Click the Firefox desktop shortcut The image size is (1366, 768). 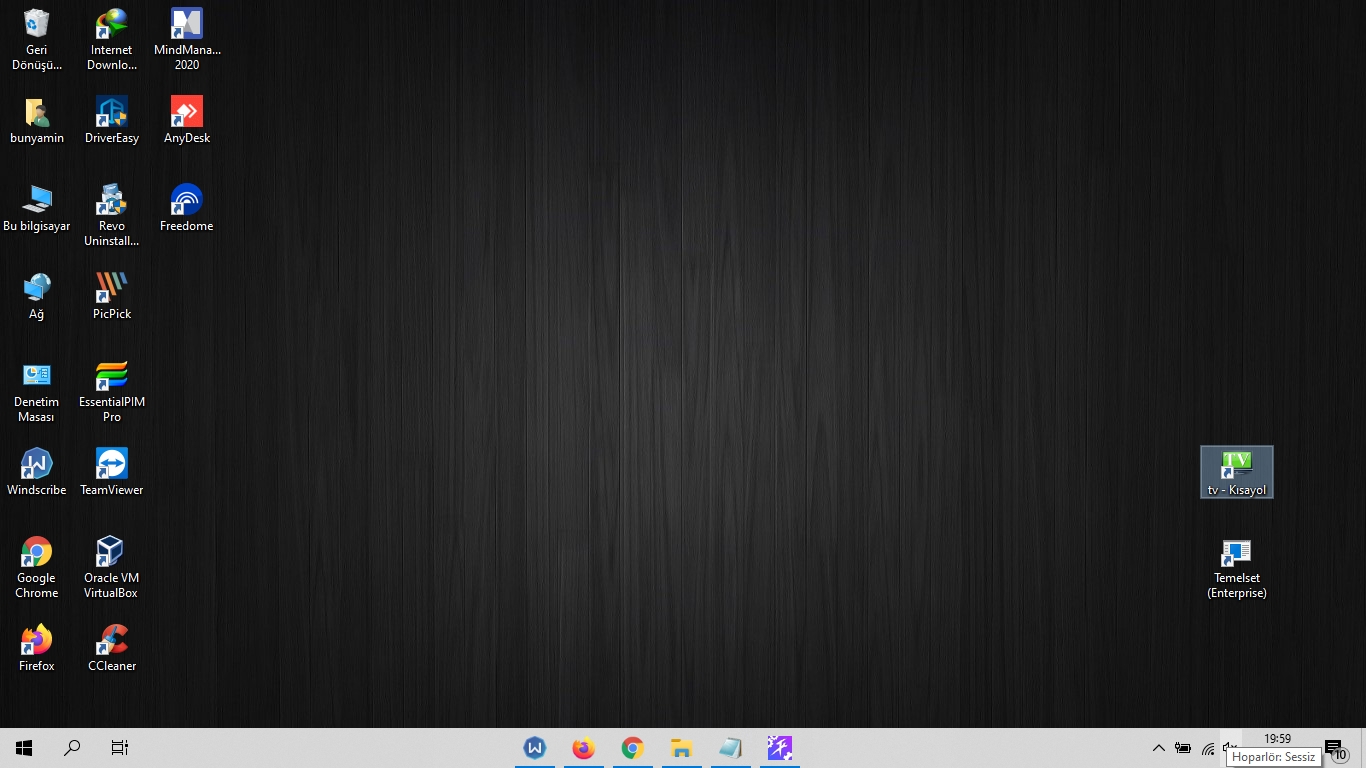click(37, 649)
